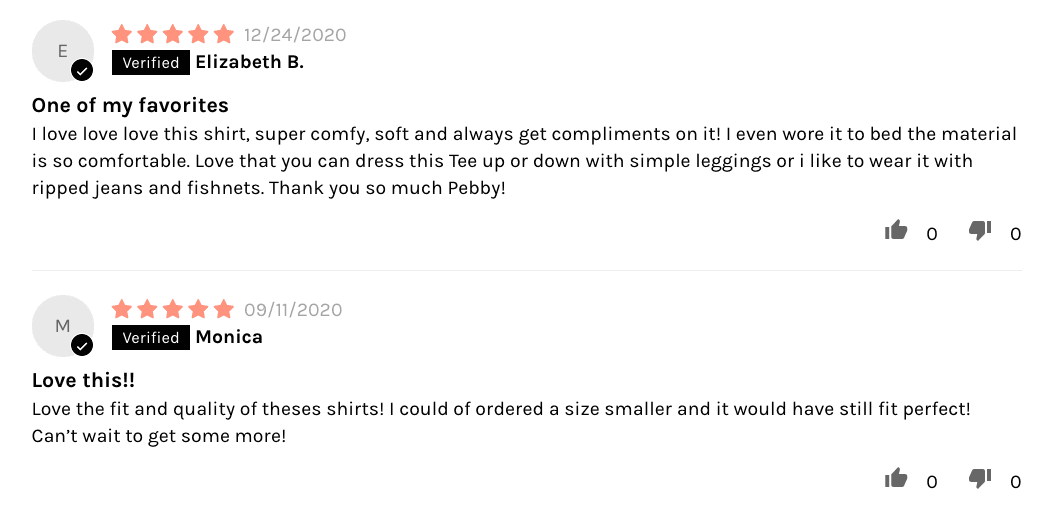Viewport: 1057px width, 514px height.
Task: Click the star rating on Monica's review
Action: point(173,309)
